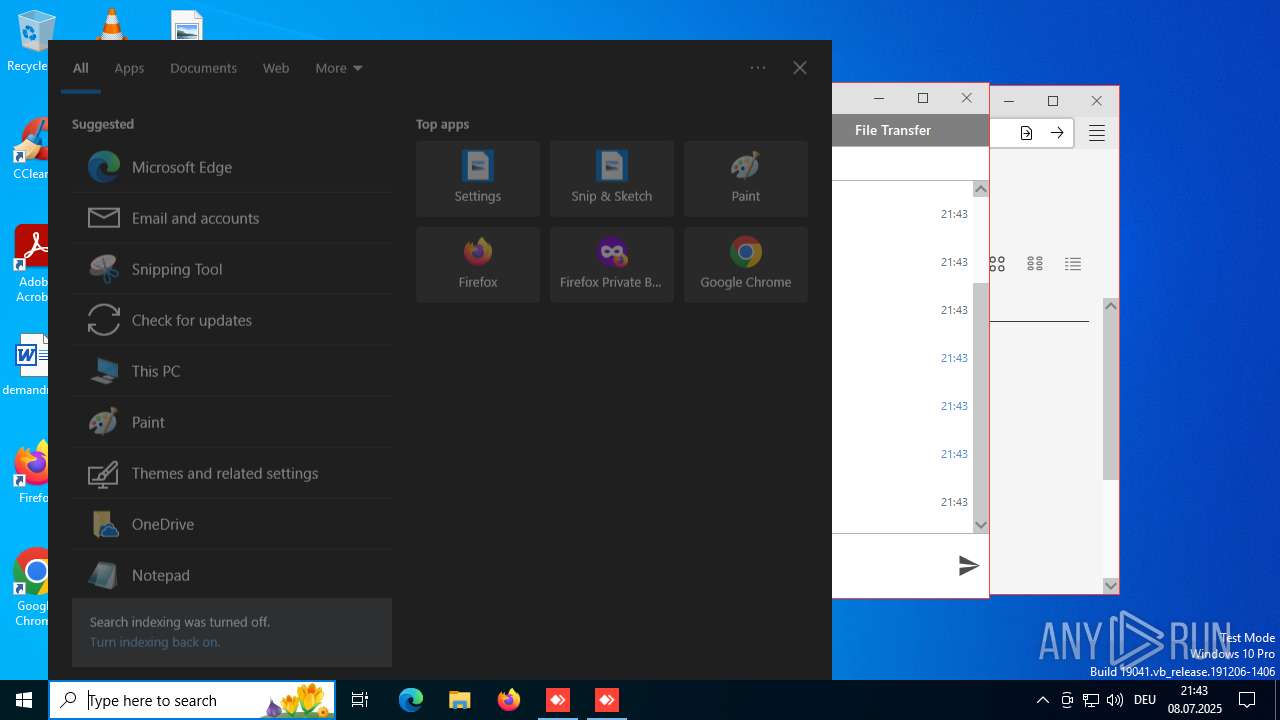Launch Paint from the suggested list

click(x=231, y=422)
